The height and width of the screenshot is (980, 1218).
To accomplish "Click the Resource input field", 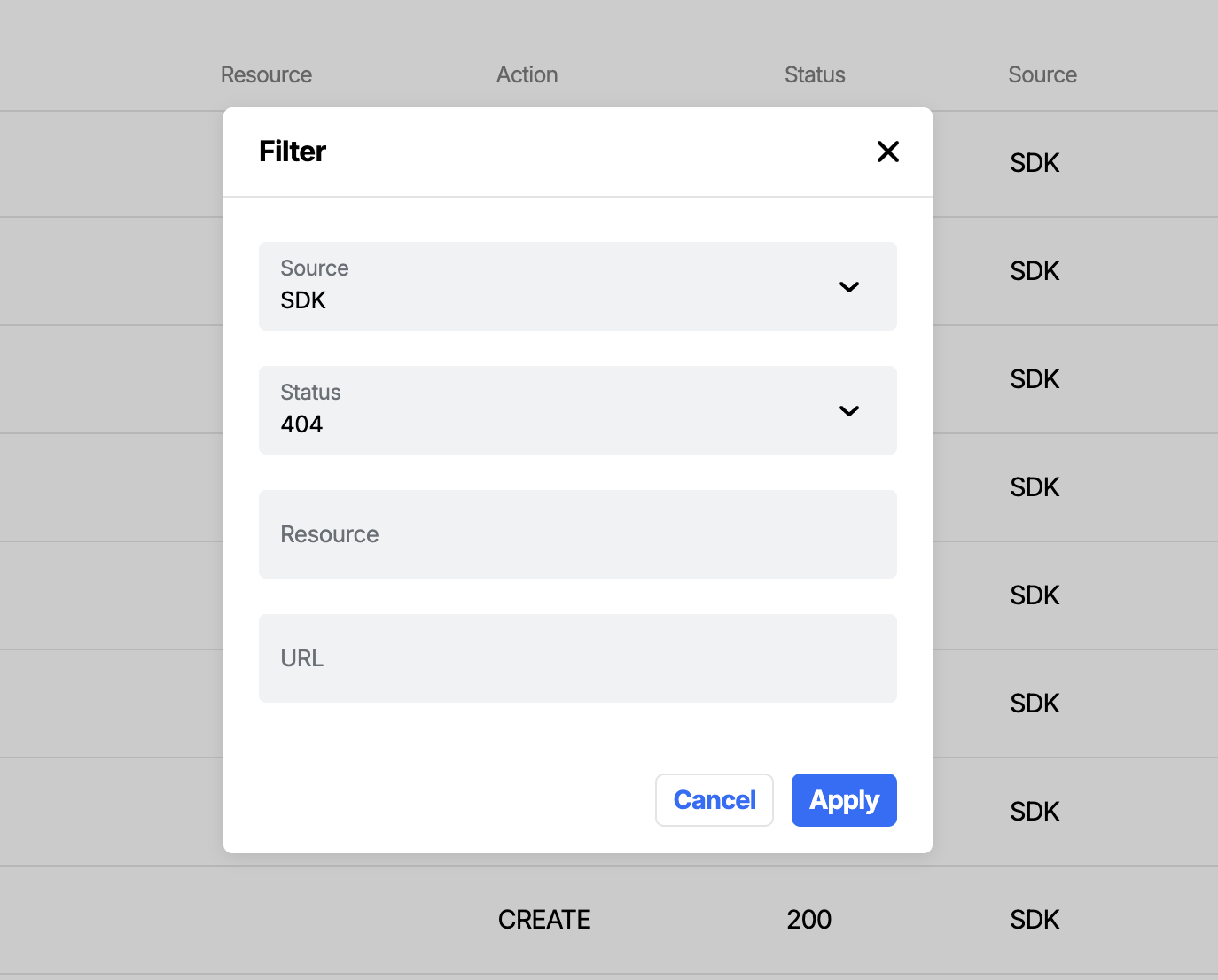I will click(x=577, y=534).
